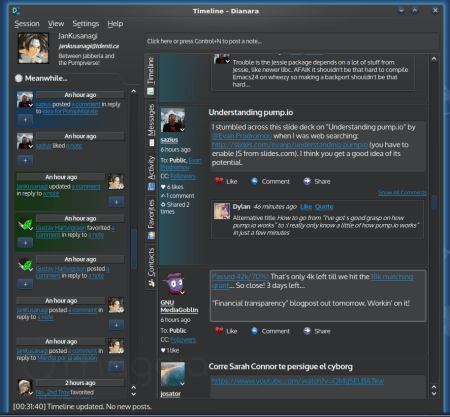Open sazius avatar menu in 'Idea for PumpMigrate' activity
This screenshot has height=417, width=450.
(25, 100)
